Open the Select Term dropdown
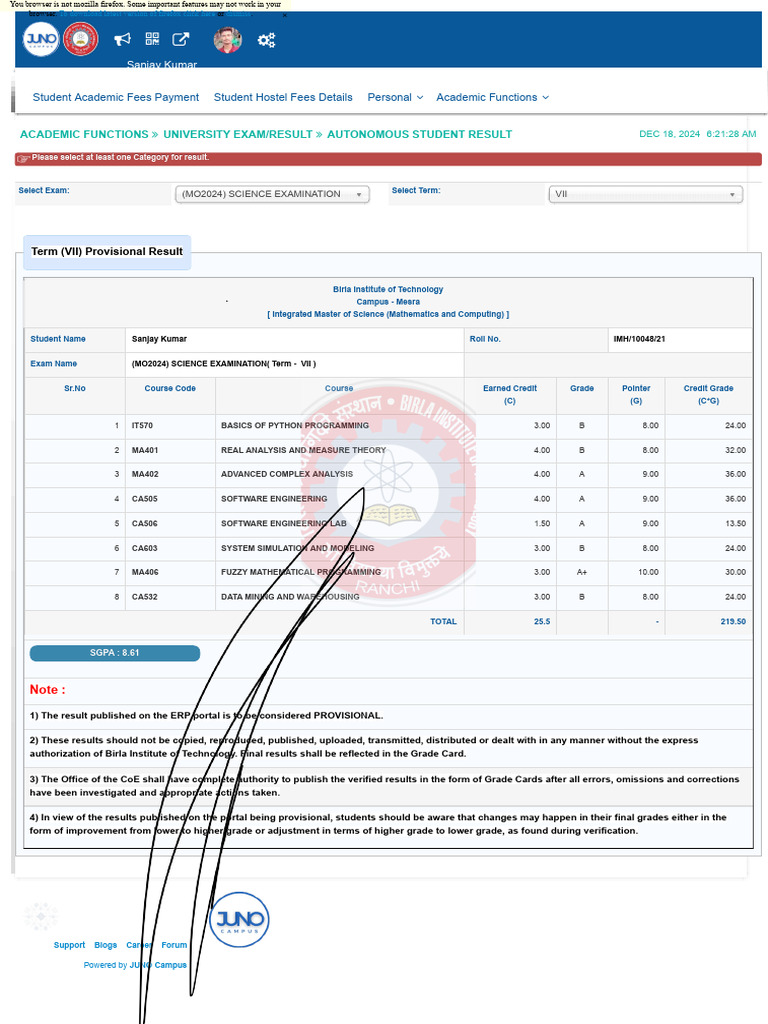The image size is (768, 1024). [645, 194]
